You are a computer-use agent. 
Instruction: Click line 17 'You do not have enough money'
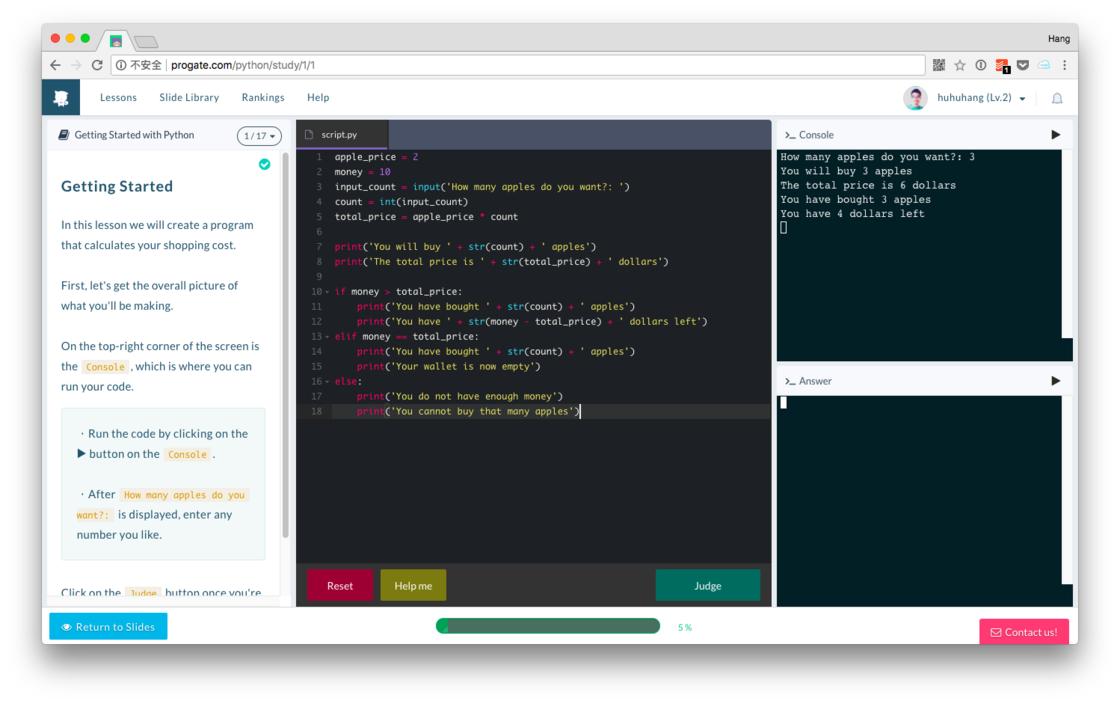(x=459, y=397)
